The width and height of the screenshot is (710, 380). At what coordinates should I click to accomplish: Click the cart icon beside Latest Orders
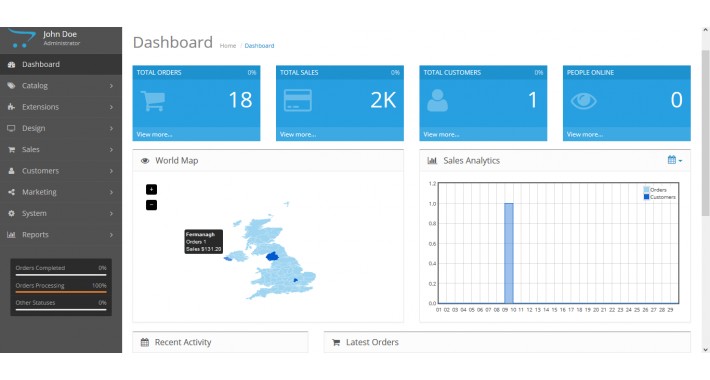336,342
